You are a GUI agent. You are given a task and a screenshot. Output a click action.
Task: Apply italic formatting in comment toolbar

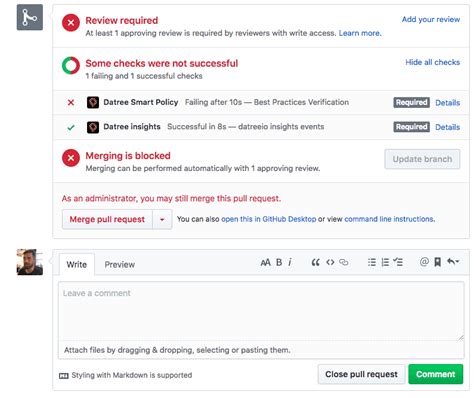(x=290, y=262)
